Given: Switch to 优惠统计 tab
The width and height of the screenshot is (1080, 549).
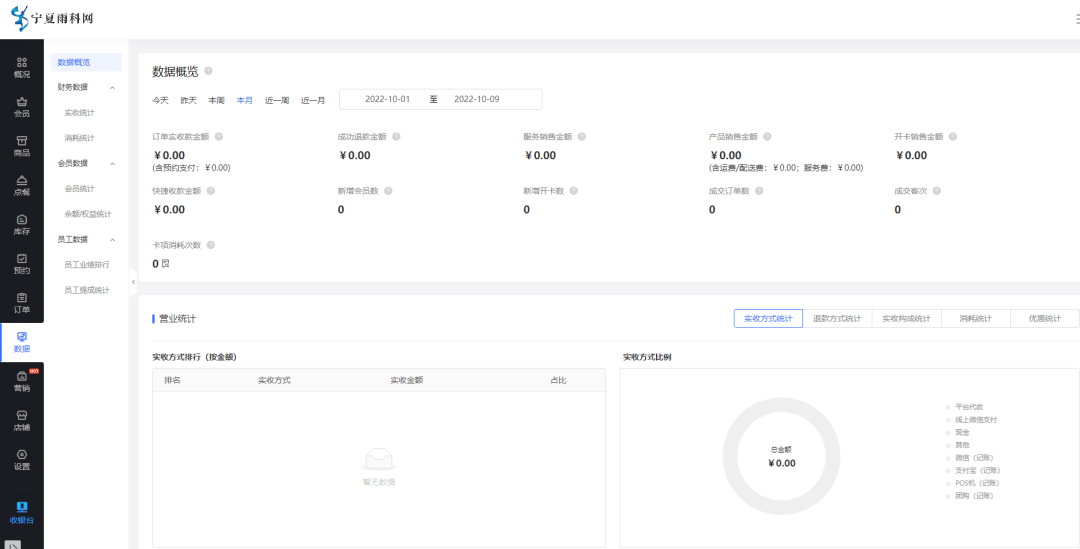Looking at the screenshot, I should [1045, 319].
